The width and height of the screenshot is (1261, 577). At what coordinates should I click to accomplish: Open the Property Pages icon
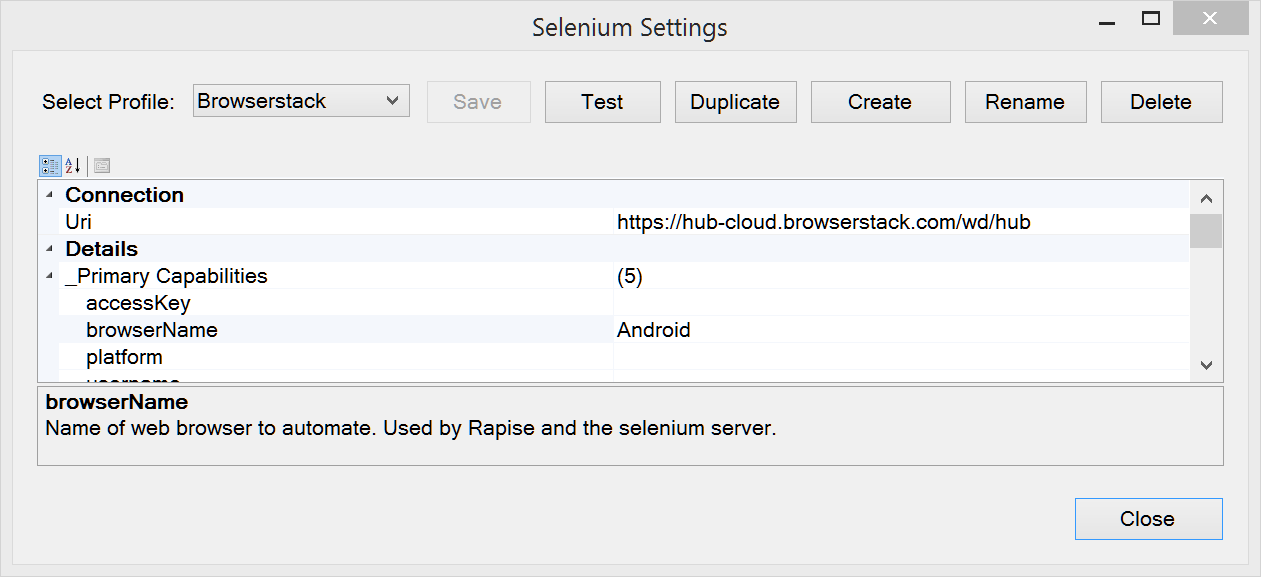pyautogui.click(x=102, y=166)
